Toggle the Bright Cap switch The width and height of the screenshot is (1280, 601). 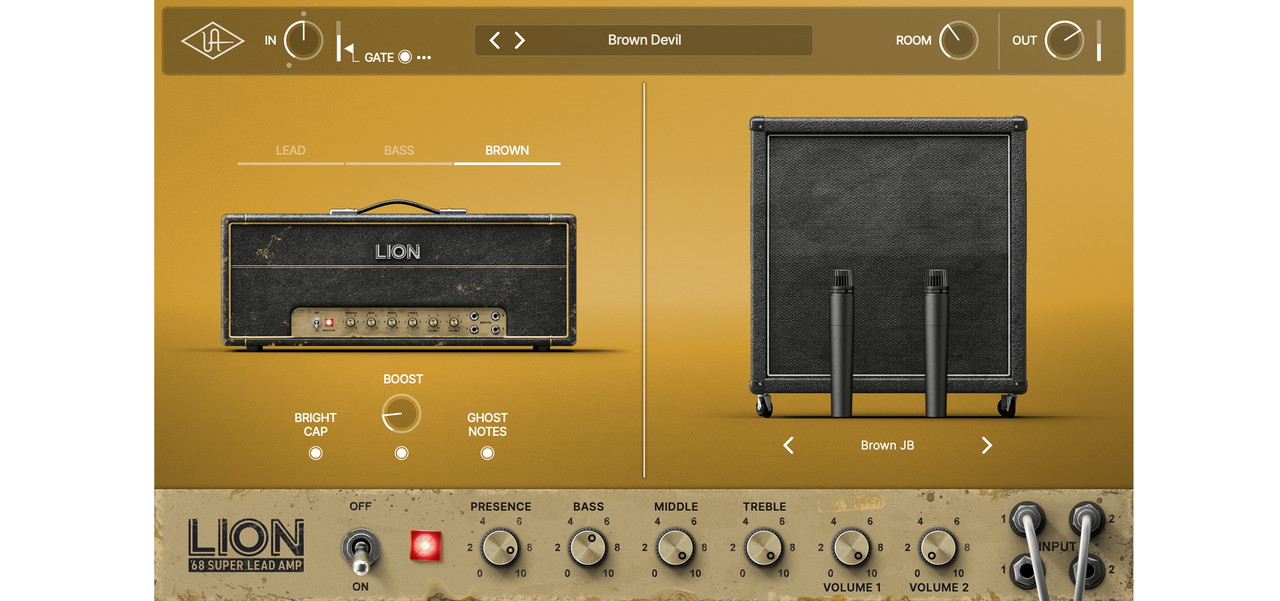coord(316,453)
